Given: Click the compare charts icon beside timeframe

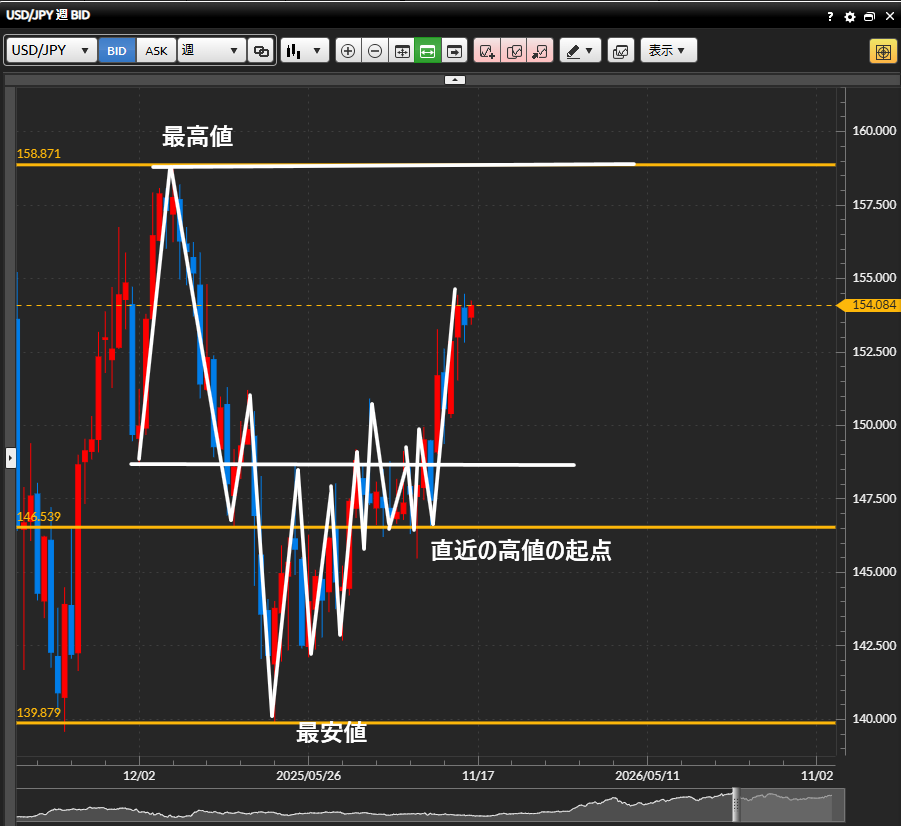Looking at the screenshot, I should click(261, 51).
